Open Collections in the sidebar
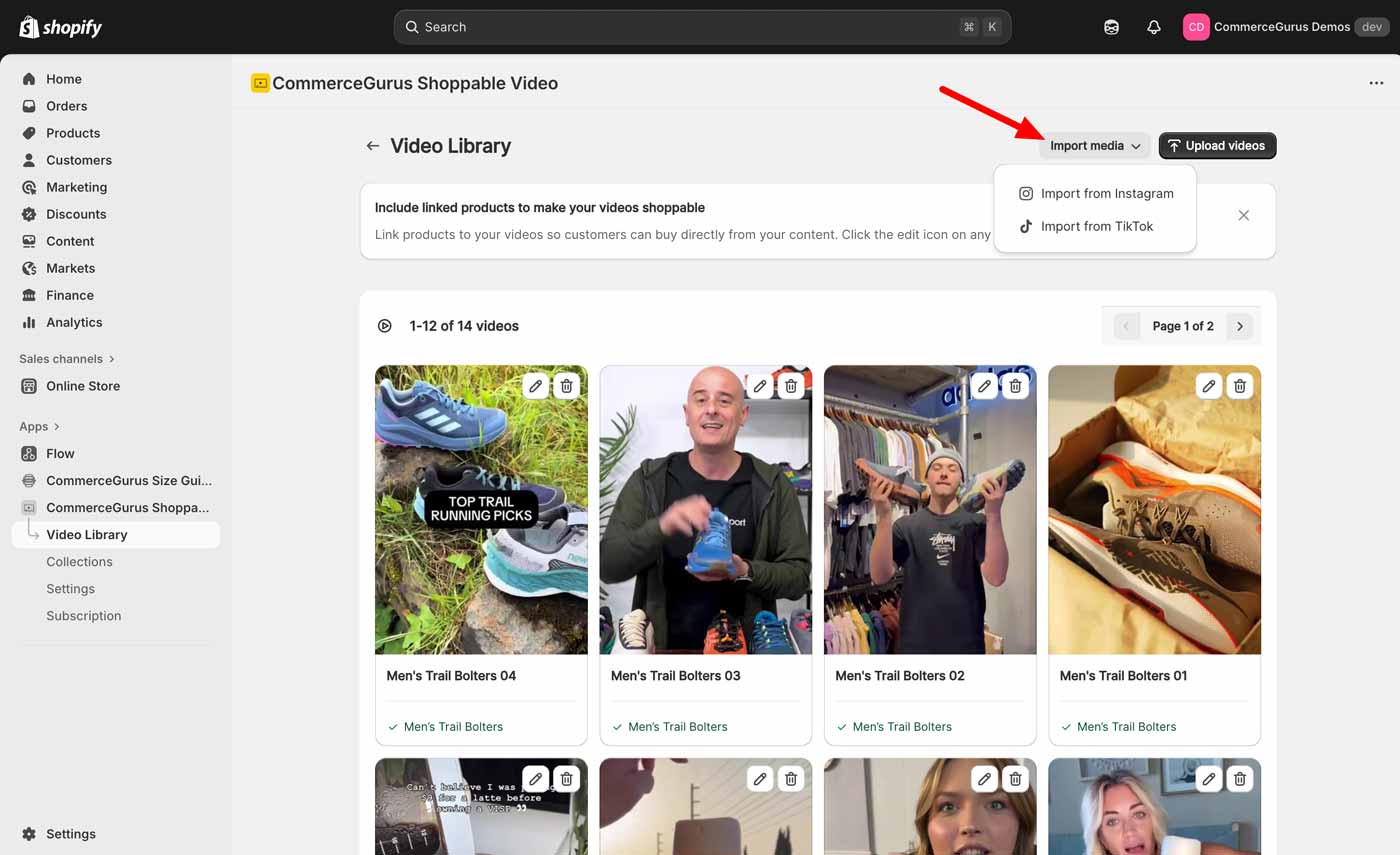 [79, 562]
